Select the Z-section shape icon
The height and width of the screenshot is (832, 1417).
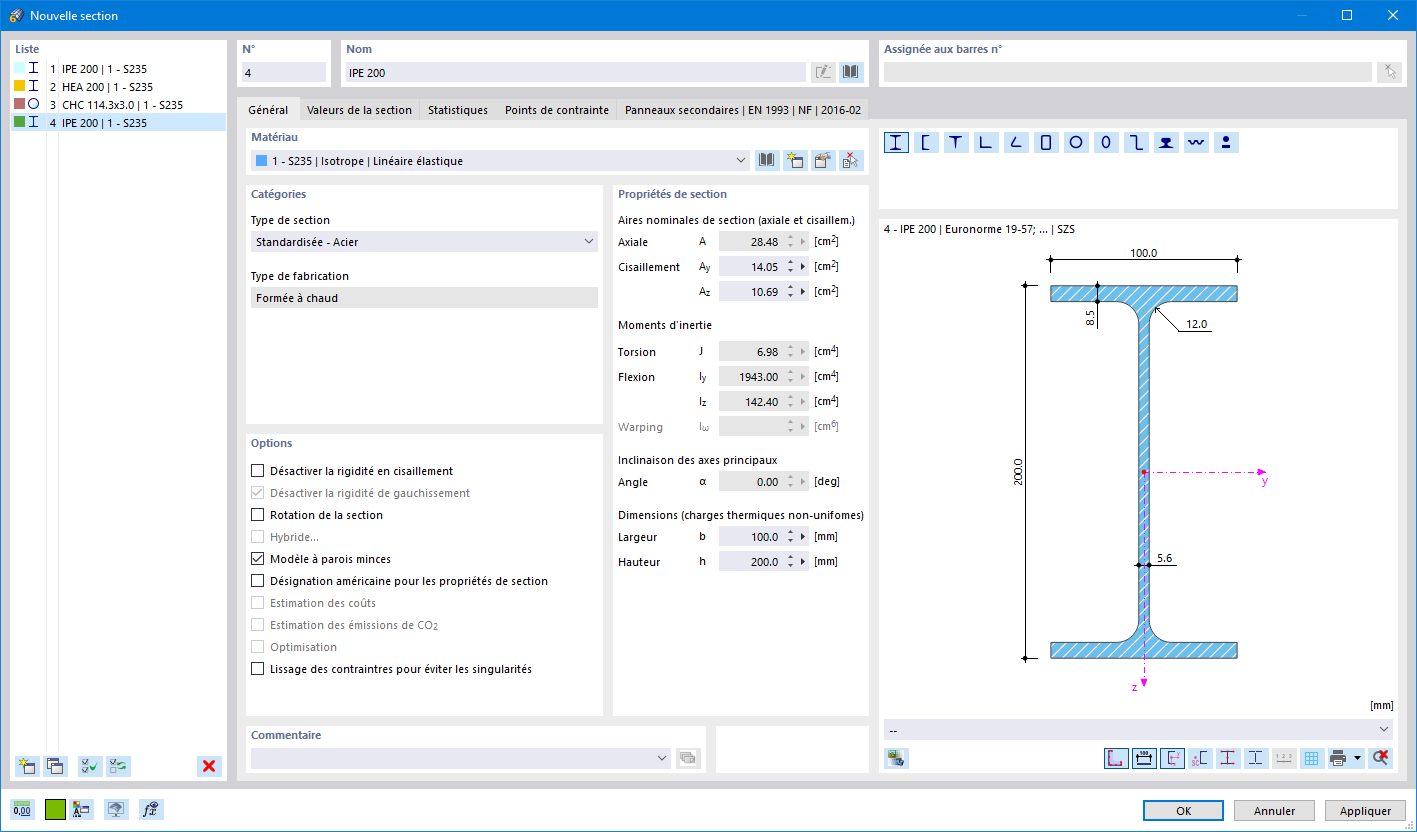1136,143
